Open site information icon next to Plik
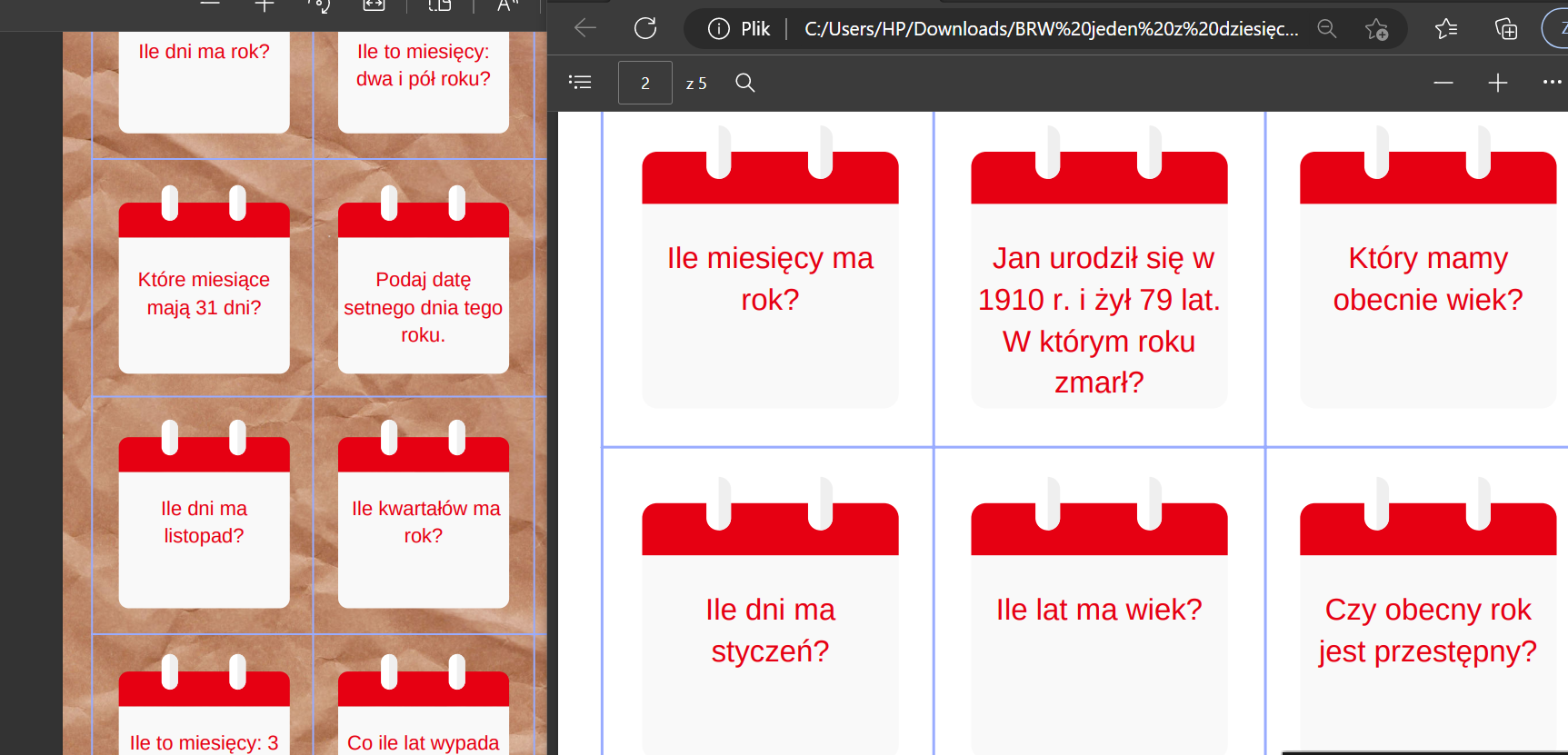1568x755 pixels. [718, 29]
